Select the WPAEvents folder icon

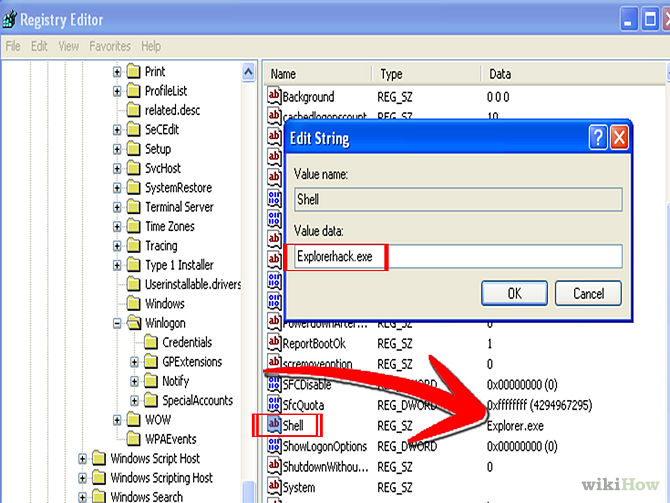pyautogui.click(x=133, y=439)
